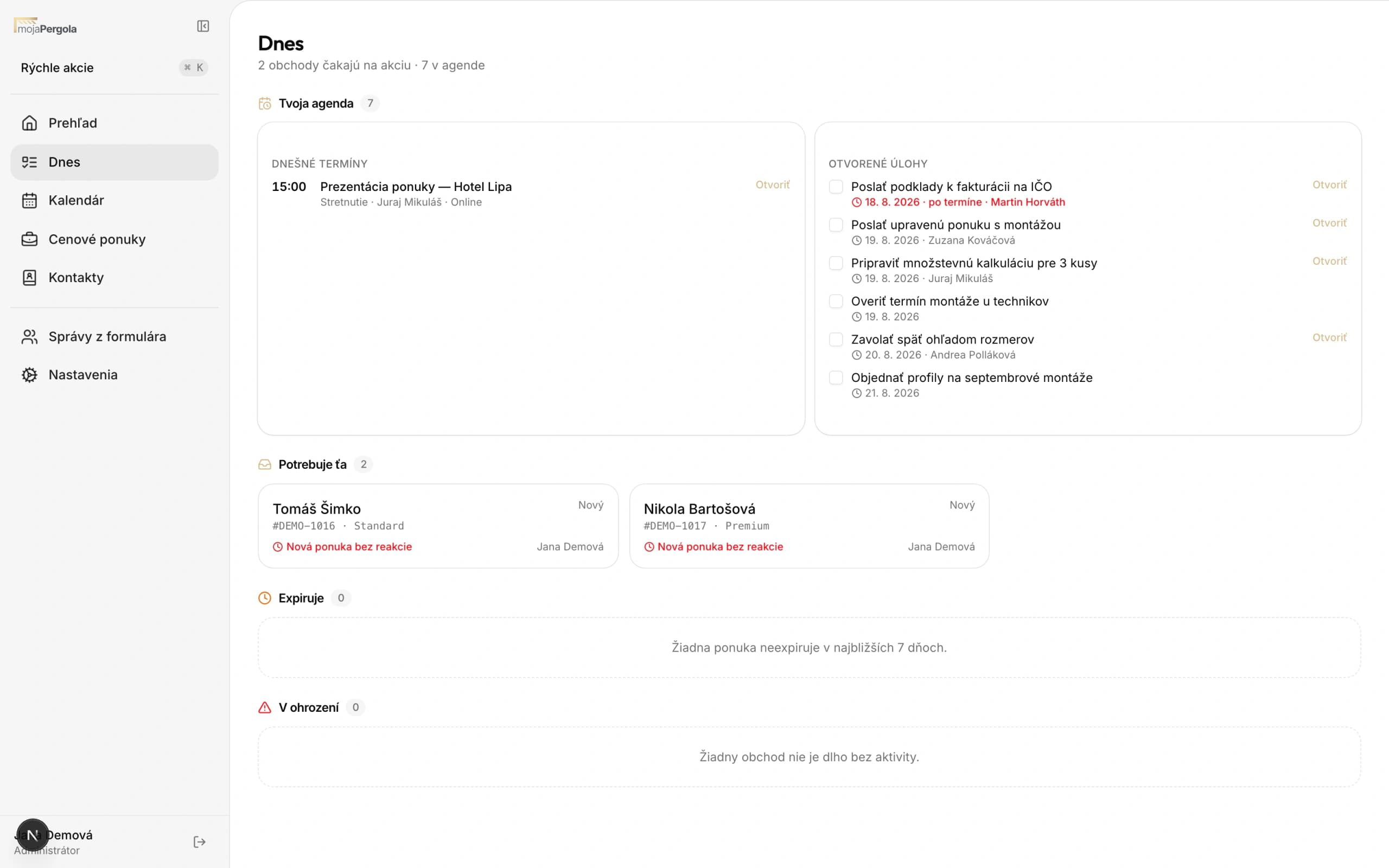
Task: Click the Kontakty contact book icon
Action: point(29,277)
